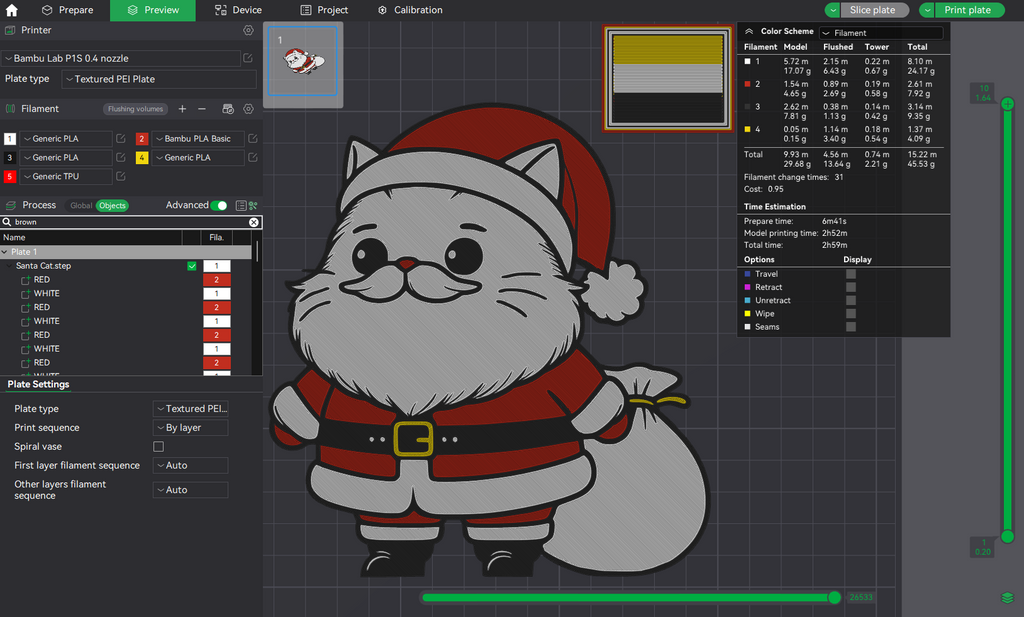The height and width of the screenshot is (617, 1024).
Task: Edit filament 4 Generic PLA preset
Action: pos(253,157)
